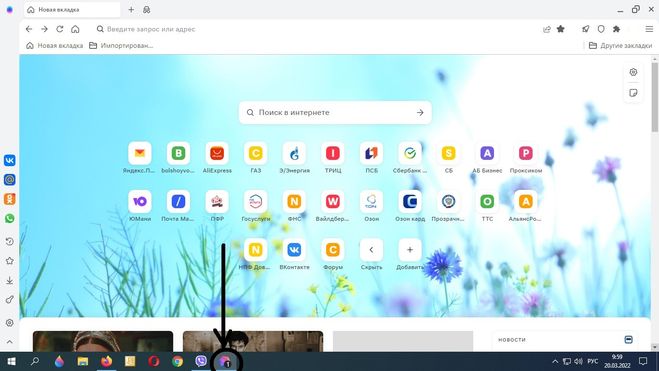Click the новости block toggle icon
Screen dimensions: 659x371
coord(628,339)
